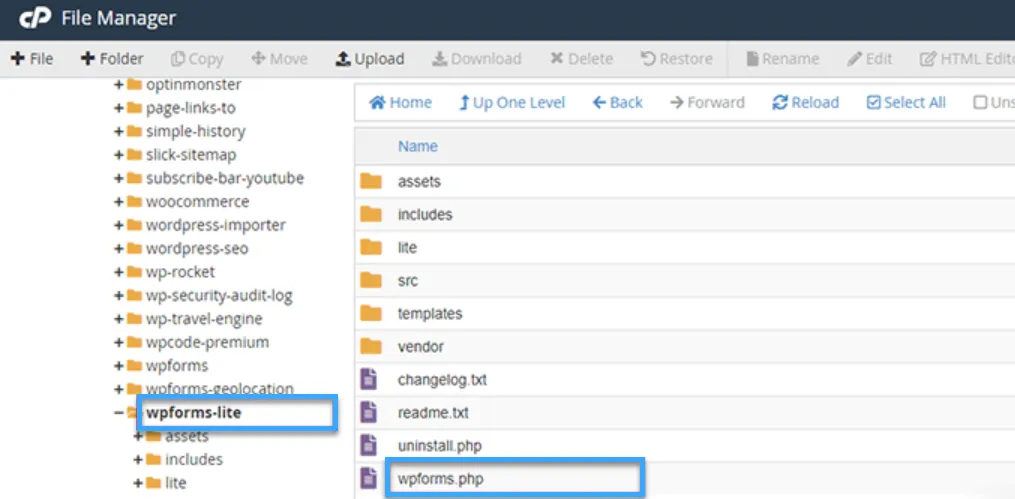This screenshot has width=1015, height=499.
Task: Click the Edit toolbar button
Action: coord(870,59)
